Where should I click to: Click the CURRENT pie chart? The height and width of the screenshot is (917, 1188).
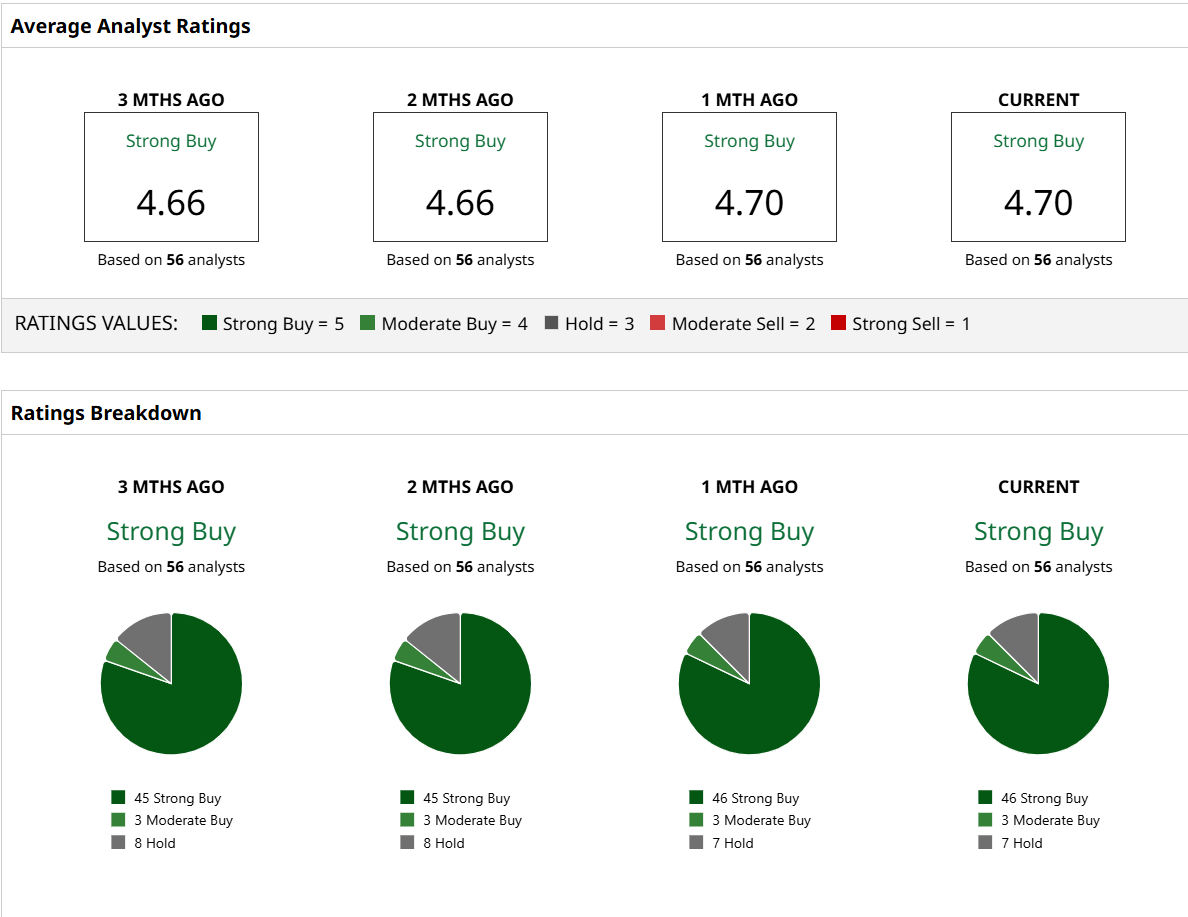1038,684
